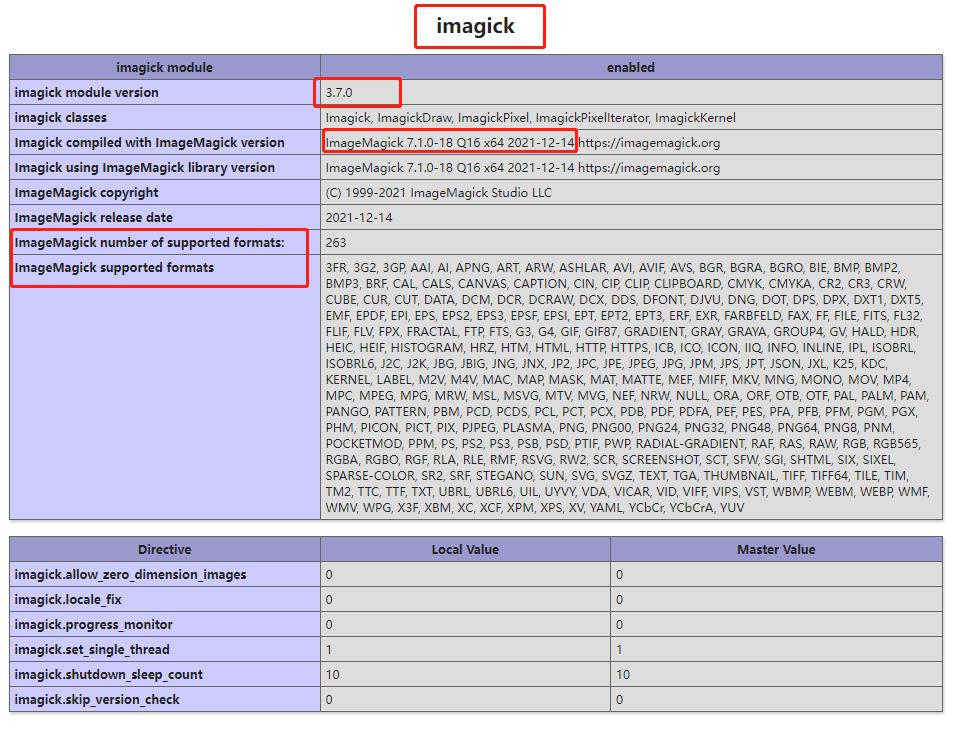955x731 pixels.
Task: Click the "Local Value" column header
Action: tap(465, 549)
